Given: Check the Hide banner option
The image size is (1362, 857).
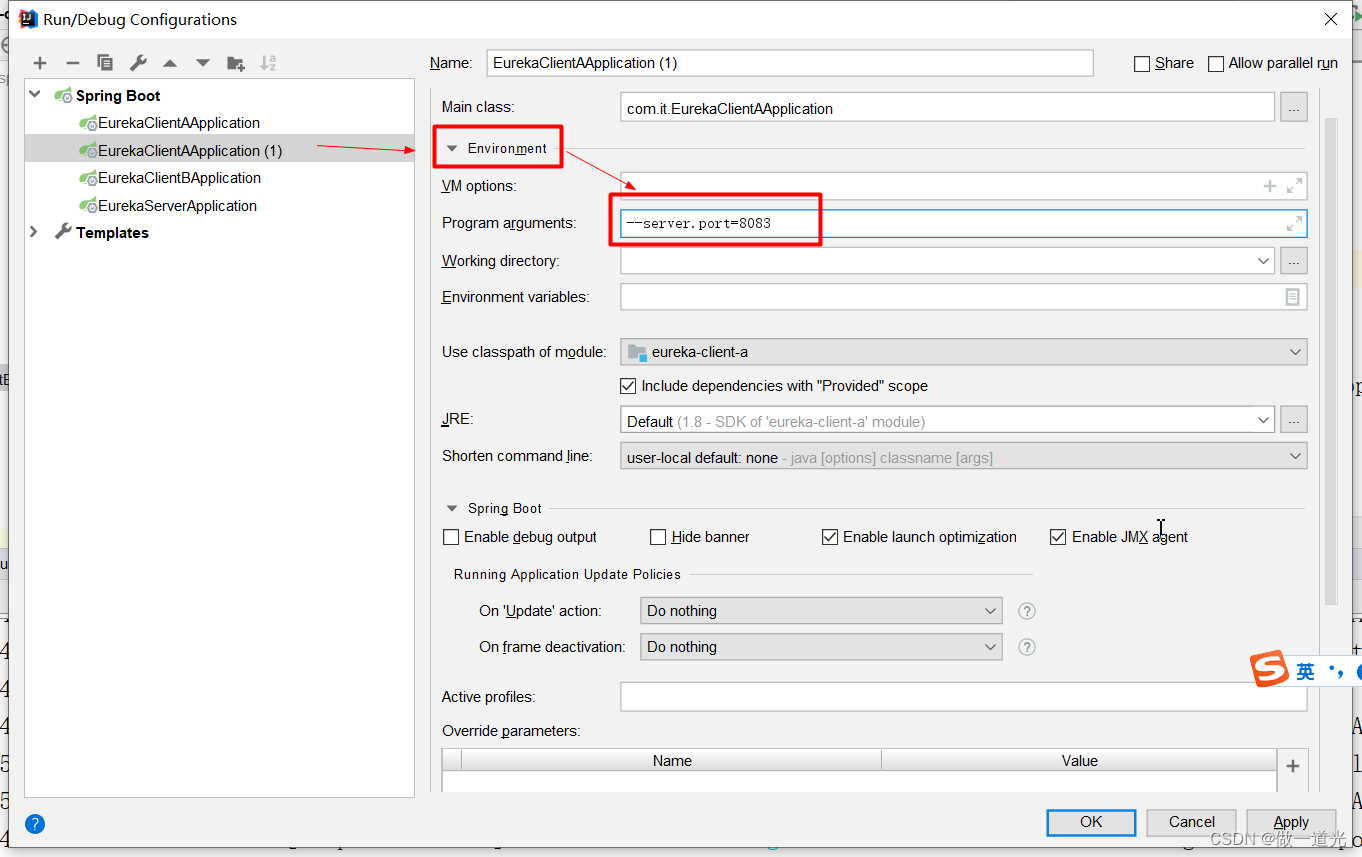Looking at the screenshot, I should click(658, 537).
